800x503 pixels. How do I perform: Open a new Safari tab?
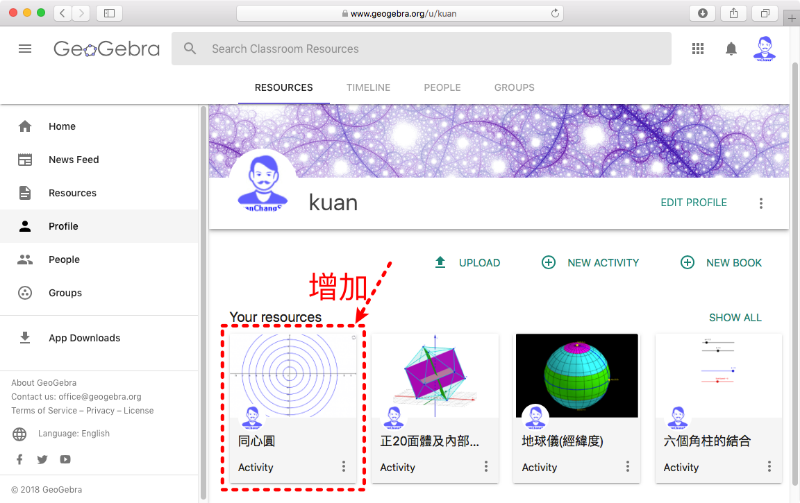point(791,18)
